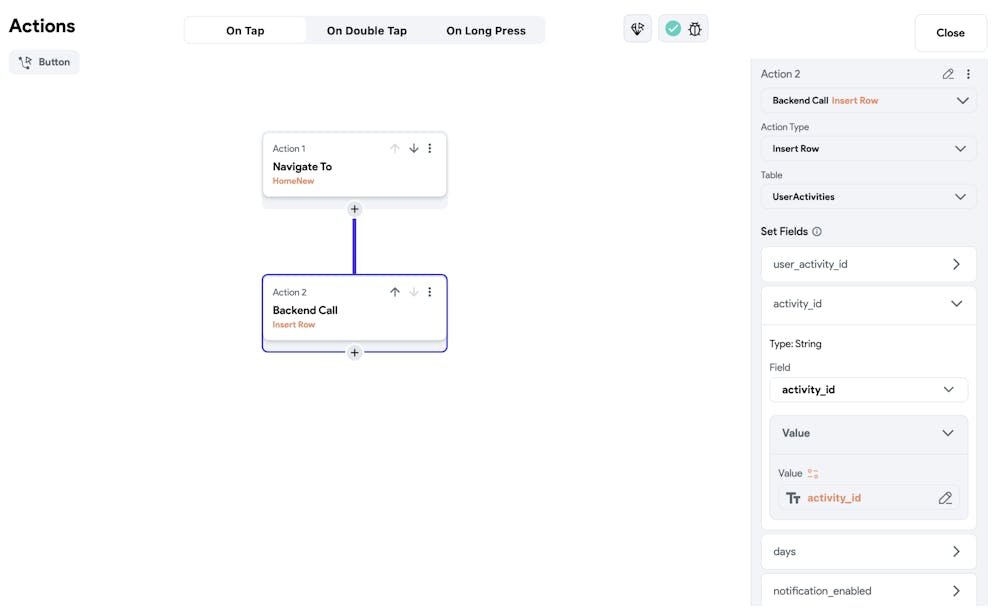
Task: Open the Field activity_id dropdown
Action: pyautogui.click(x=868, y=390)
